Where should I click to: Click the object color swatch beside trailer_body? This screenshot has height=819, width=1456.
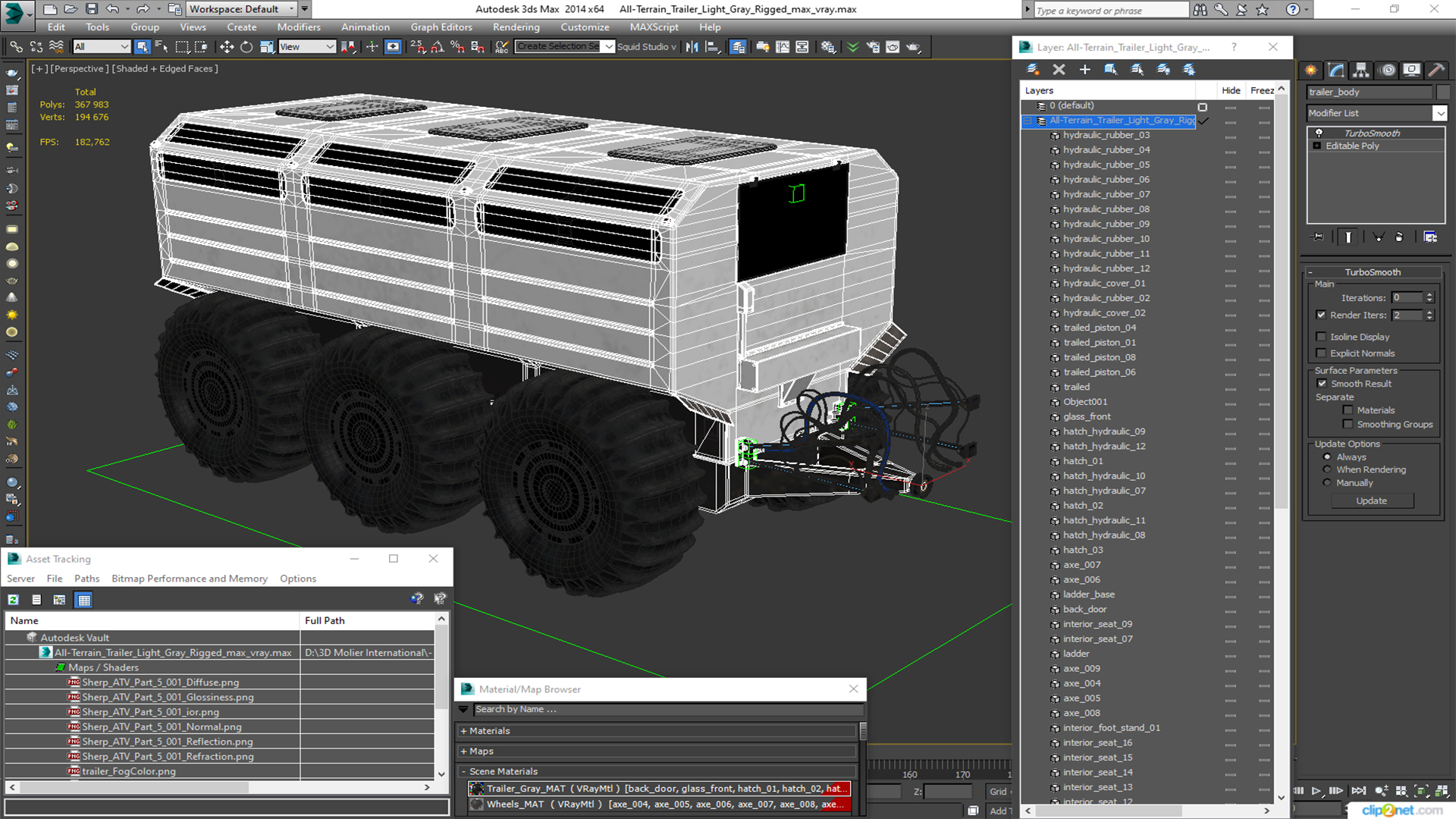coord(1443,92)
